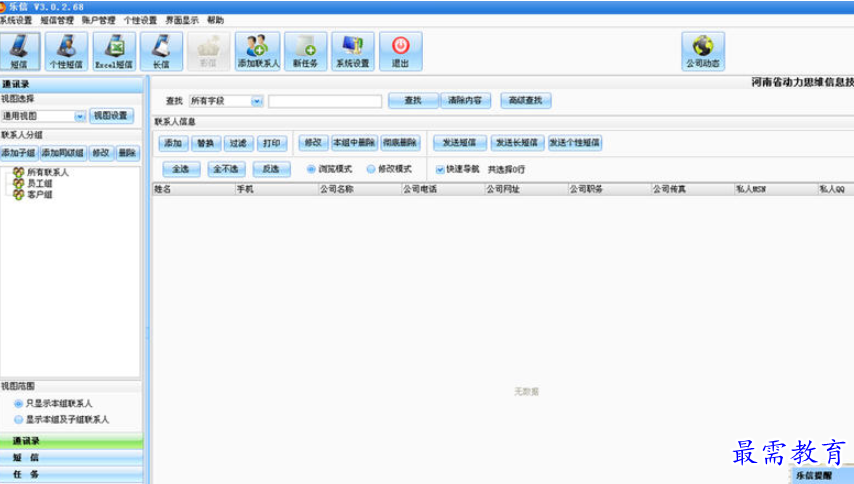Switch to the 通讯录 bottom panel tab
This screenshot has width=854, height=484.
click(x=71, y=441)
